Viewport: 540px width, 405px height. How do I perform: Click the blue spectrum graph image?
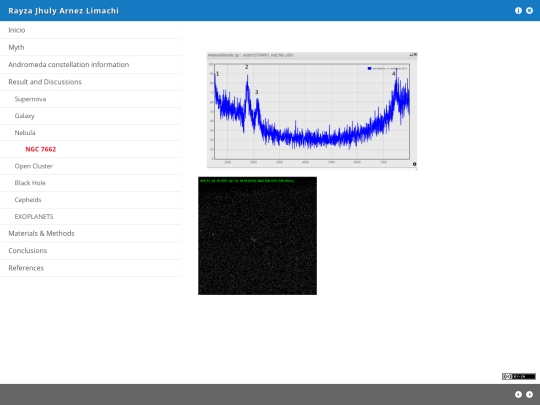(312, 111)
